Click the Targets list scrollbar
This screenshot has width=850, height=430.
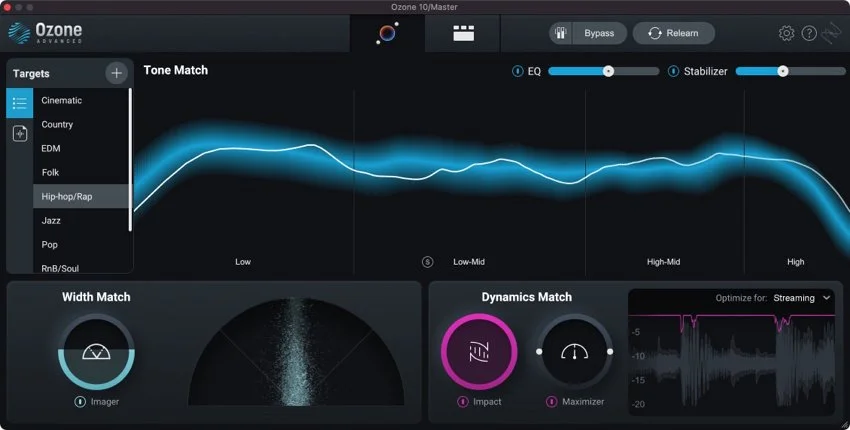[130, 160]
